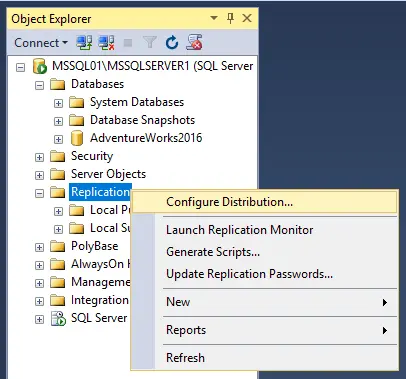Collapse the Databases folder
The image size is (406, 379).
39,86
